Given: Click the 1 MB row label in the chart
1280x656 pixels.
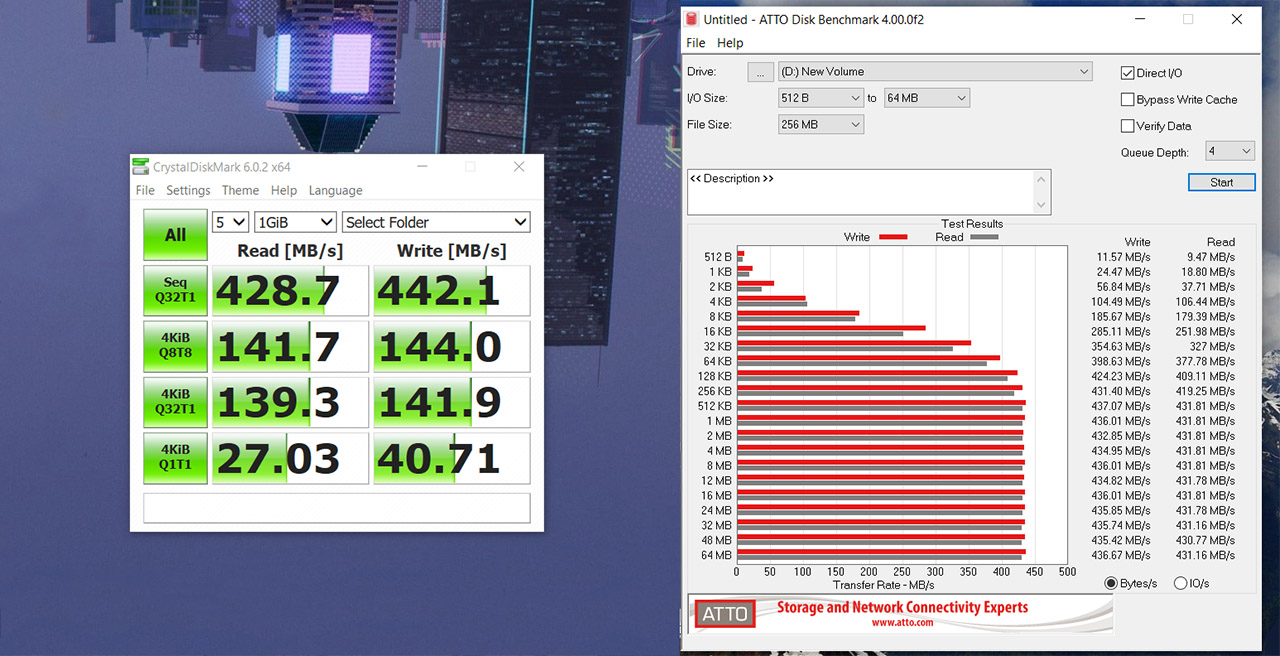Looking at the screenshot, I should pos(719,421).
